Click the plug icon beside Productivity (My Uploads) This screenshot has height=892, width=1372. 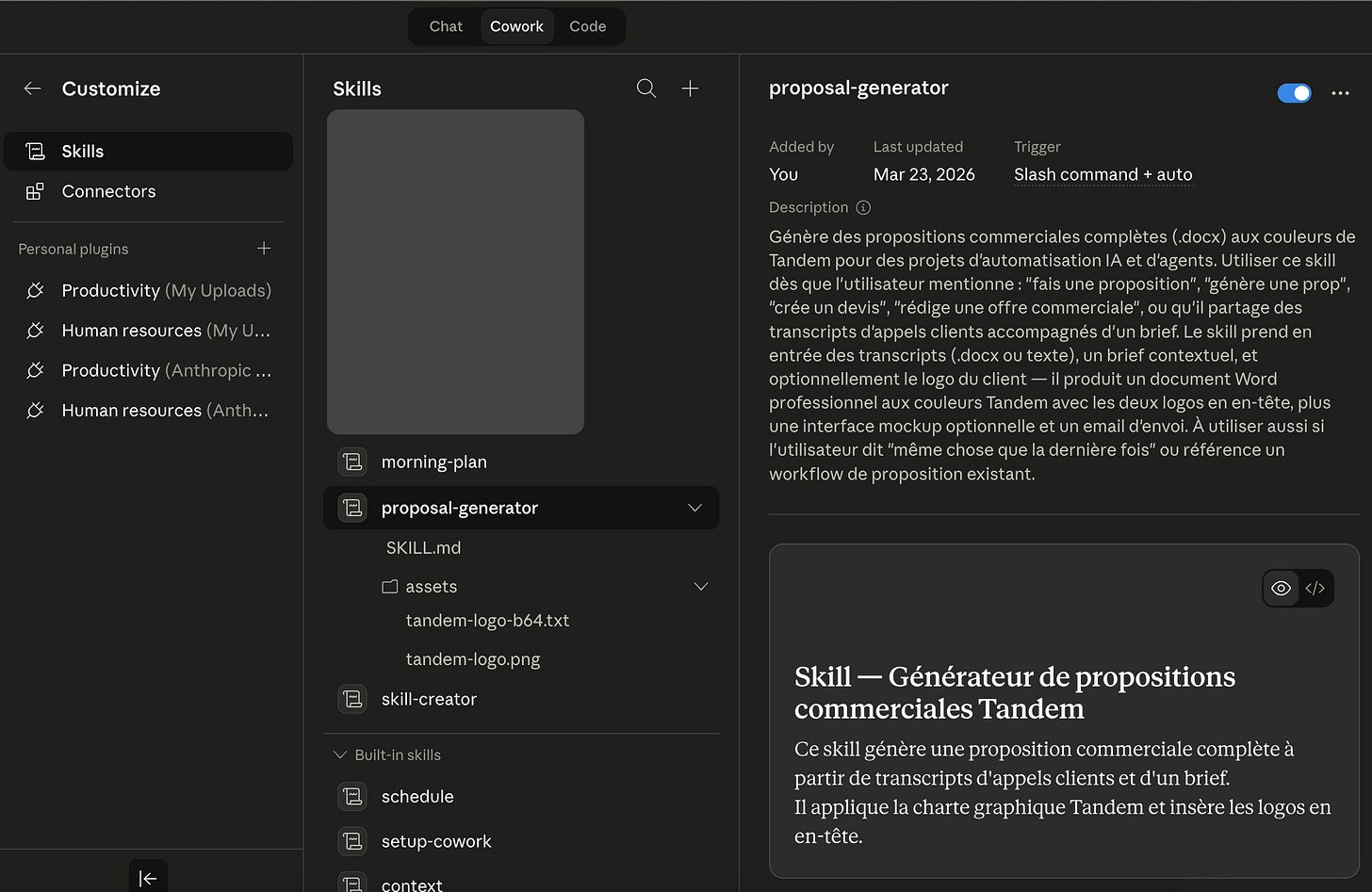pyautogui.click(x=35, y=291)
